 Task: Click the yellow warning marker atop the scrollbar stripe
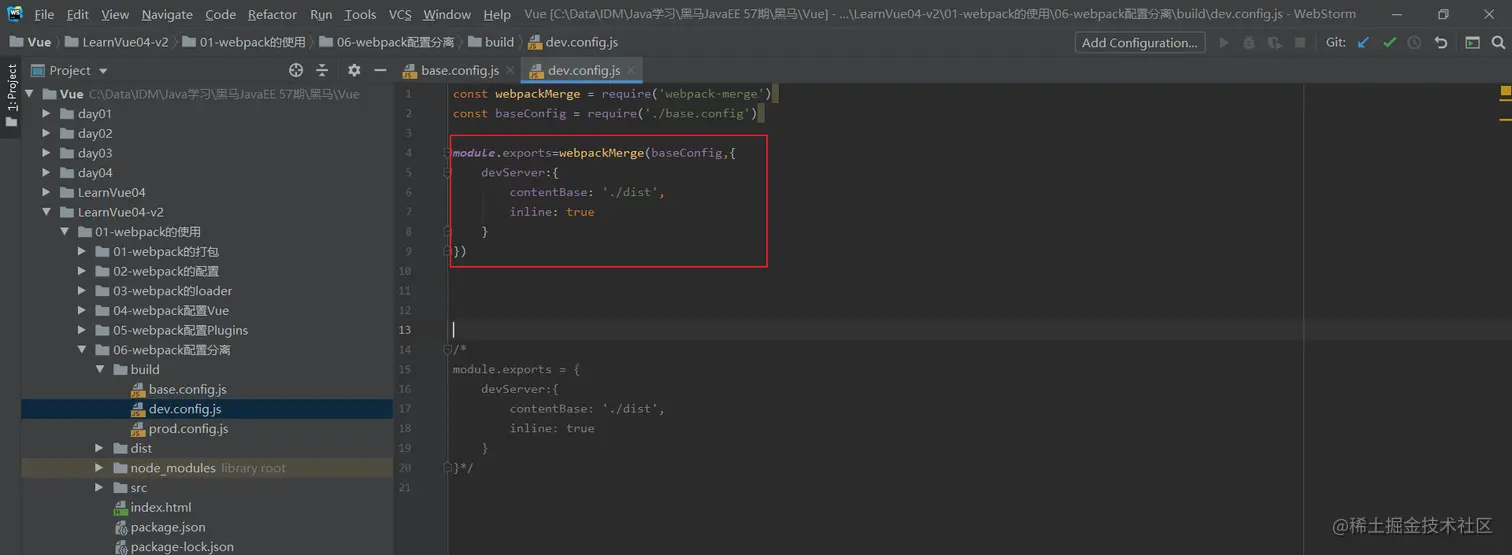click(1504, 91)
